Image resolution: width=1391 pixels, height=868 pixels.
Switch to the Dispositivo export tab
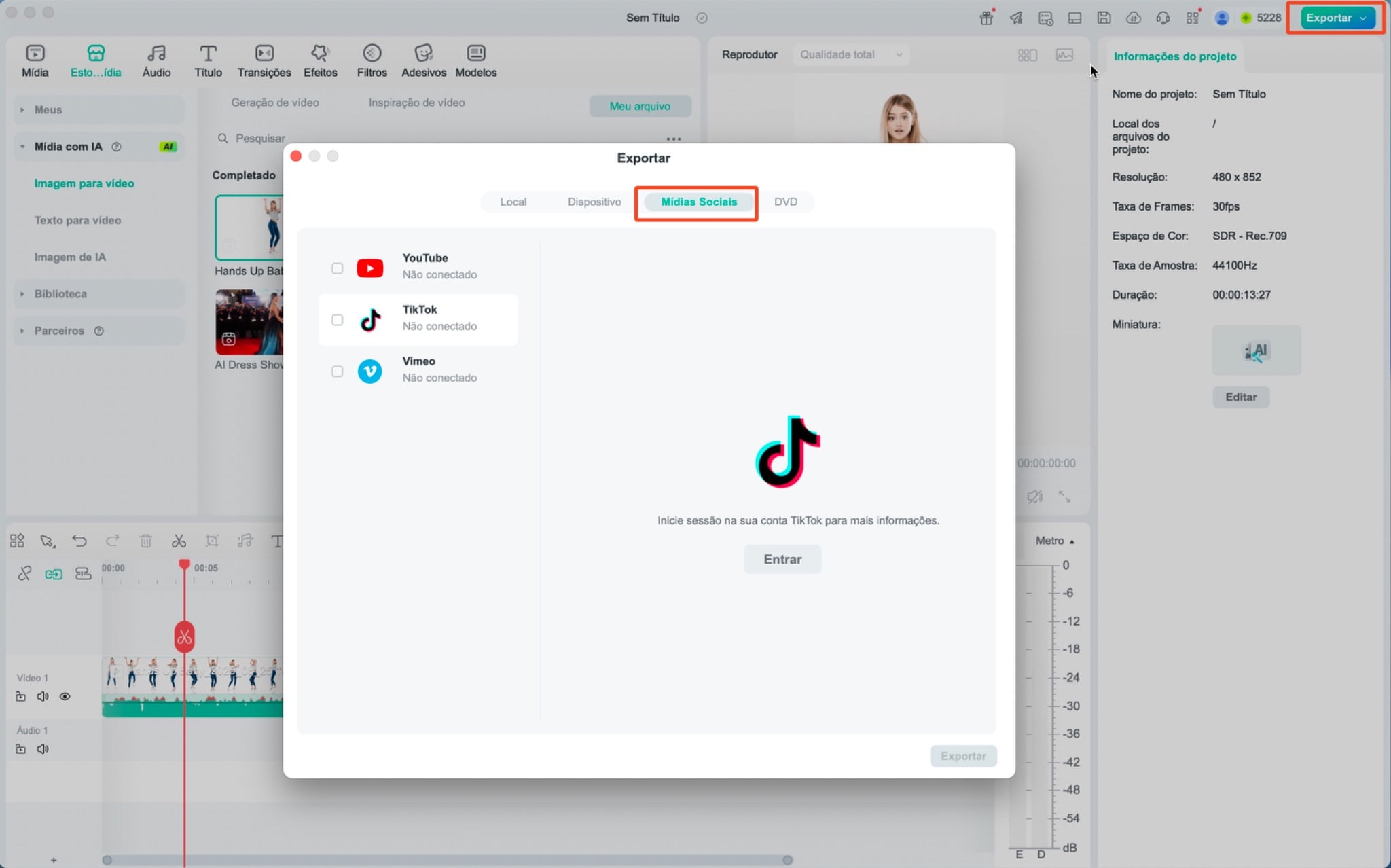[594, 202]
